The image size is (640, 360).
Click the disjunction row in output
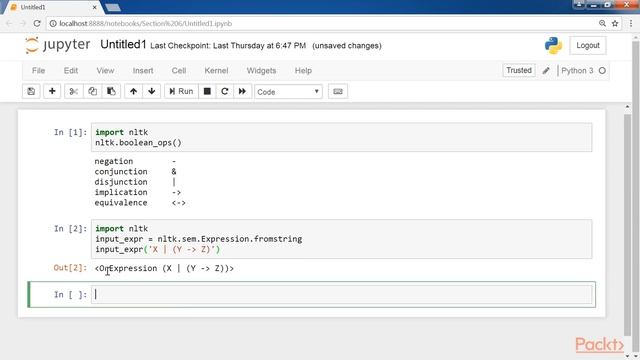tap(135, 182)
